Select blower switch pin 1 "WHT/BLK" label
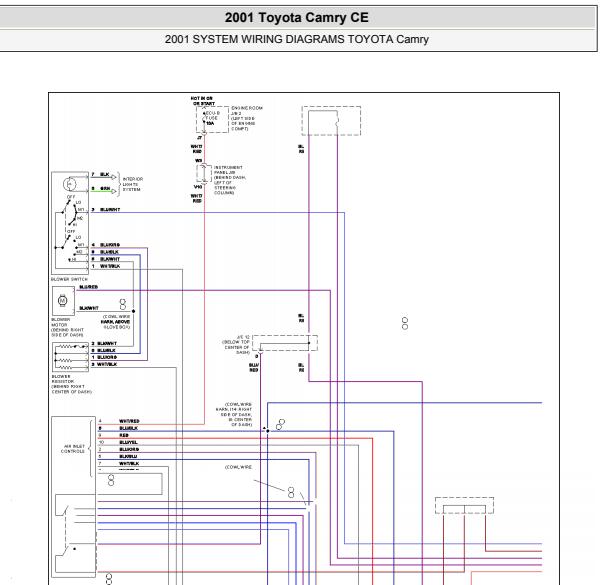Image resolution: width=602 pixels, height=585 pixels. point(106,266)
